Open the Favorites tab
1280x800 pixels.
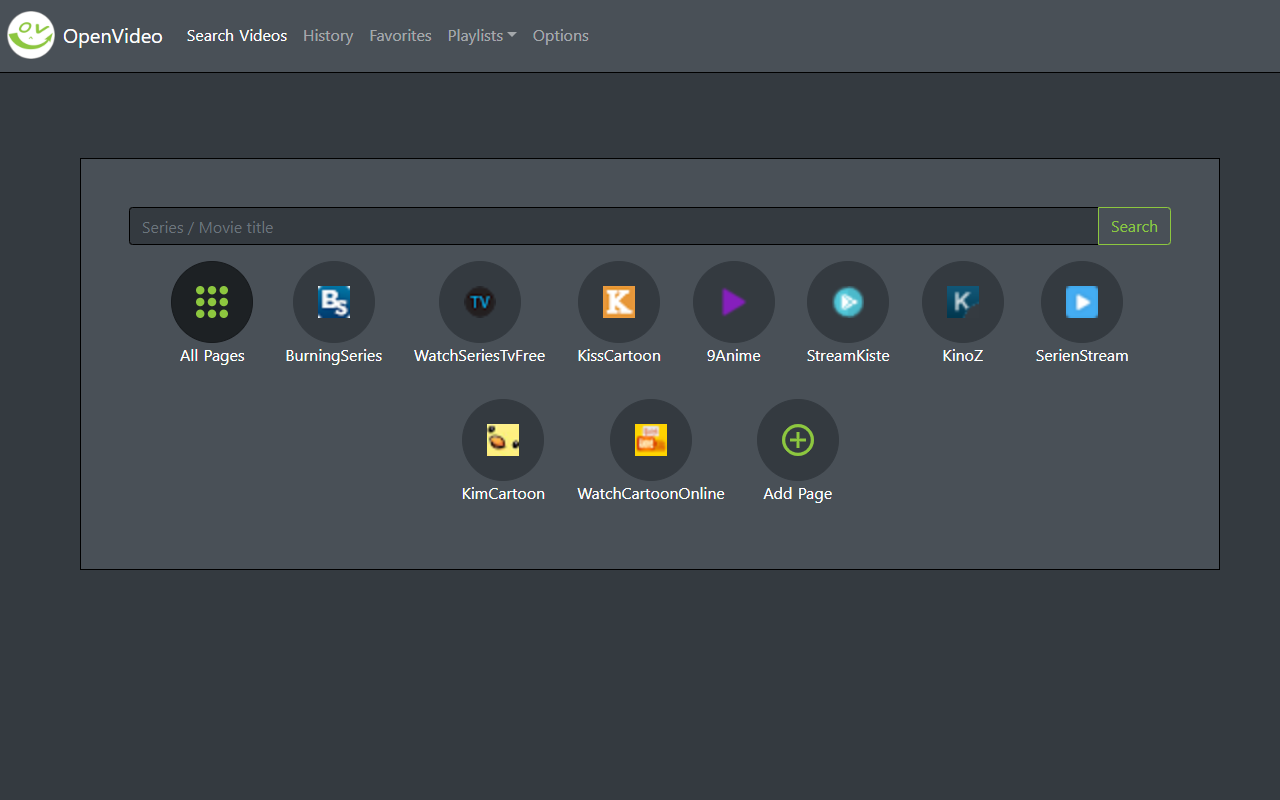click(400, 36)
